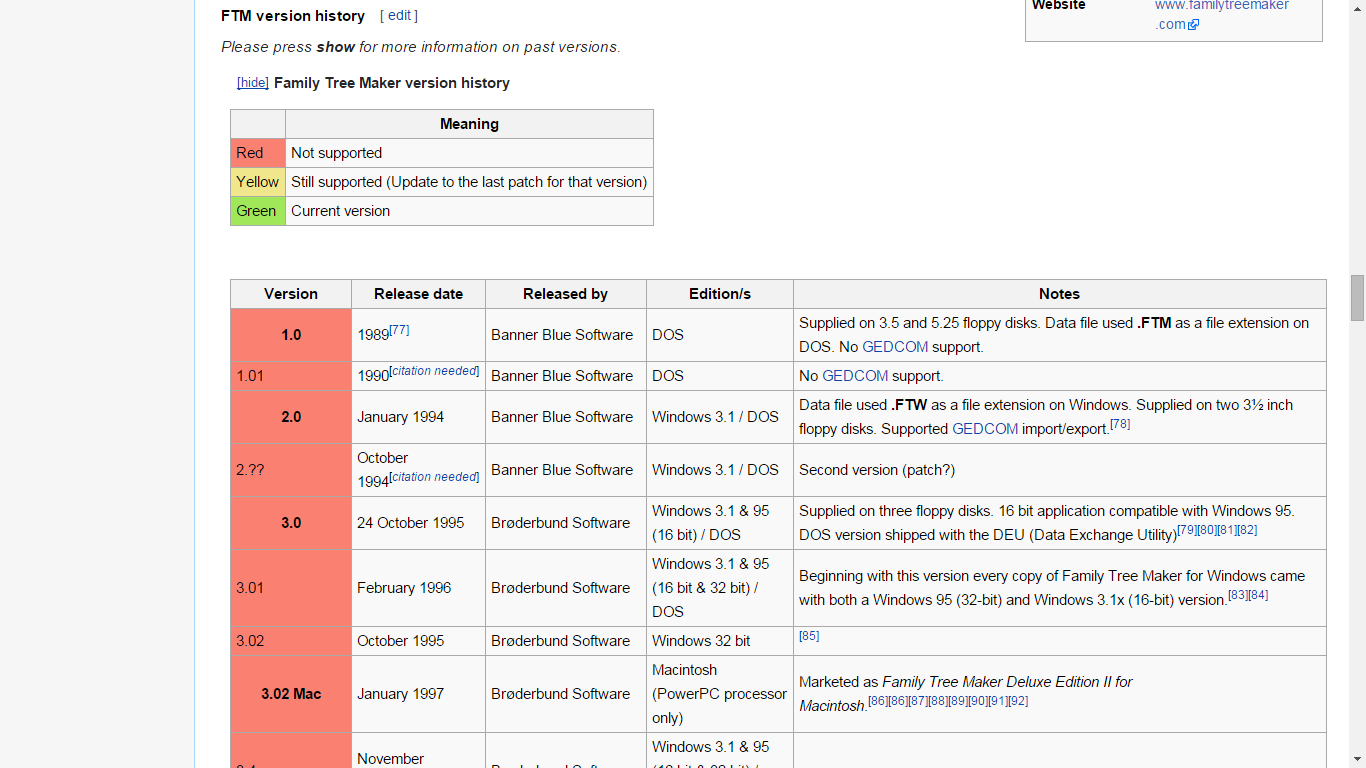The image size is (1366, 768).
Task: Click the version 1.0 cell
Action: click(291, 335)
